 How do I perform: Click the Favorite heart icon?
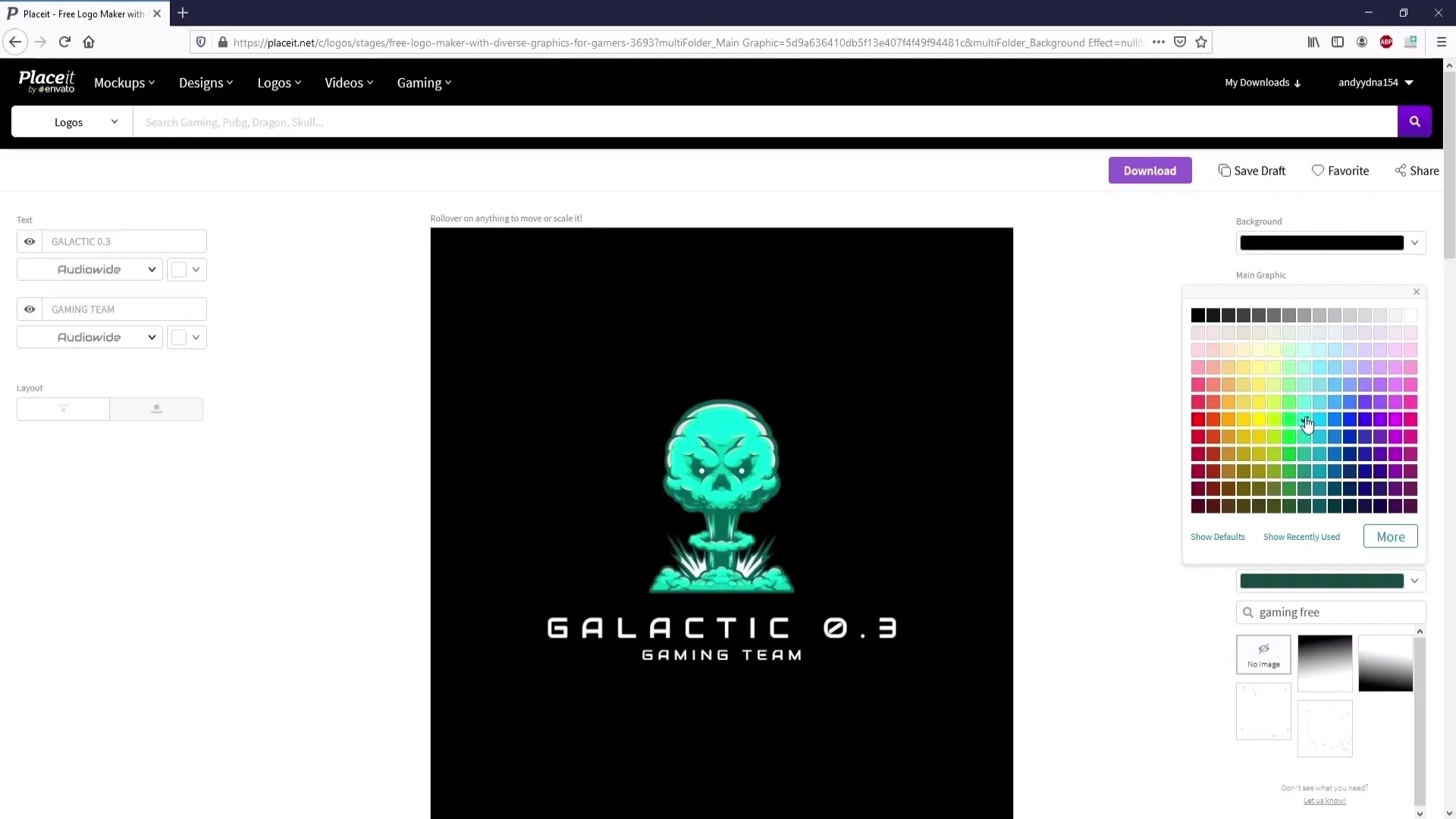[1318, 170]
